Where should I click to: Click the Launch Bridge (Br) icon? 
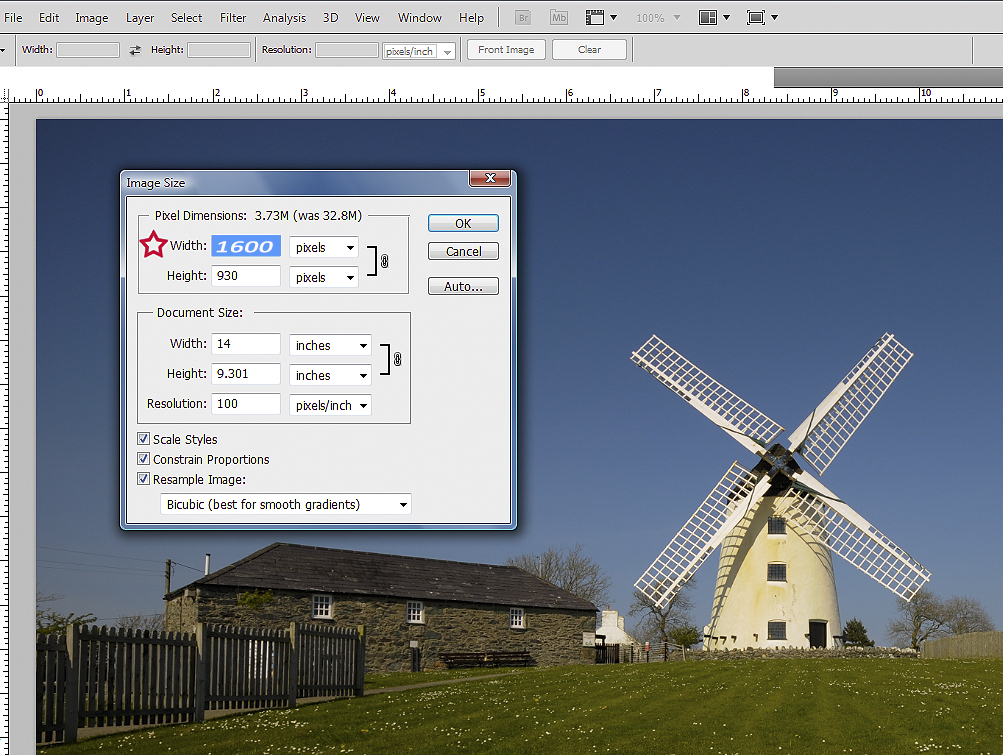coord(522,18)
